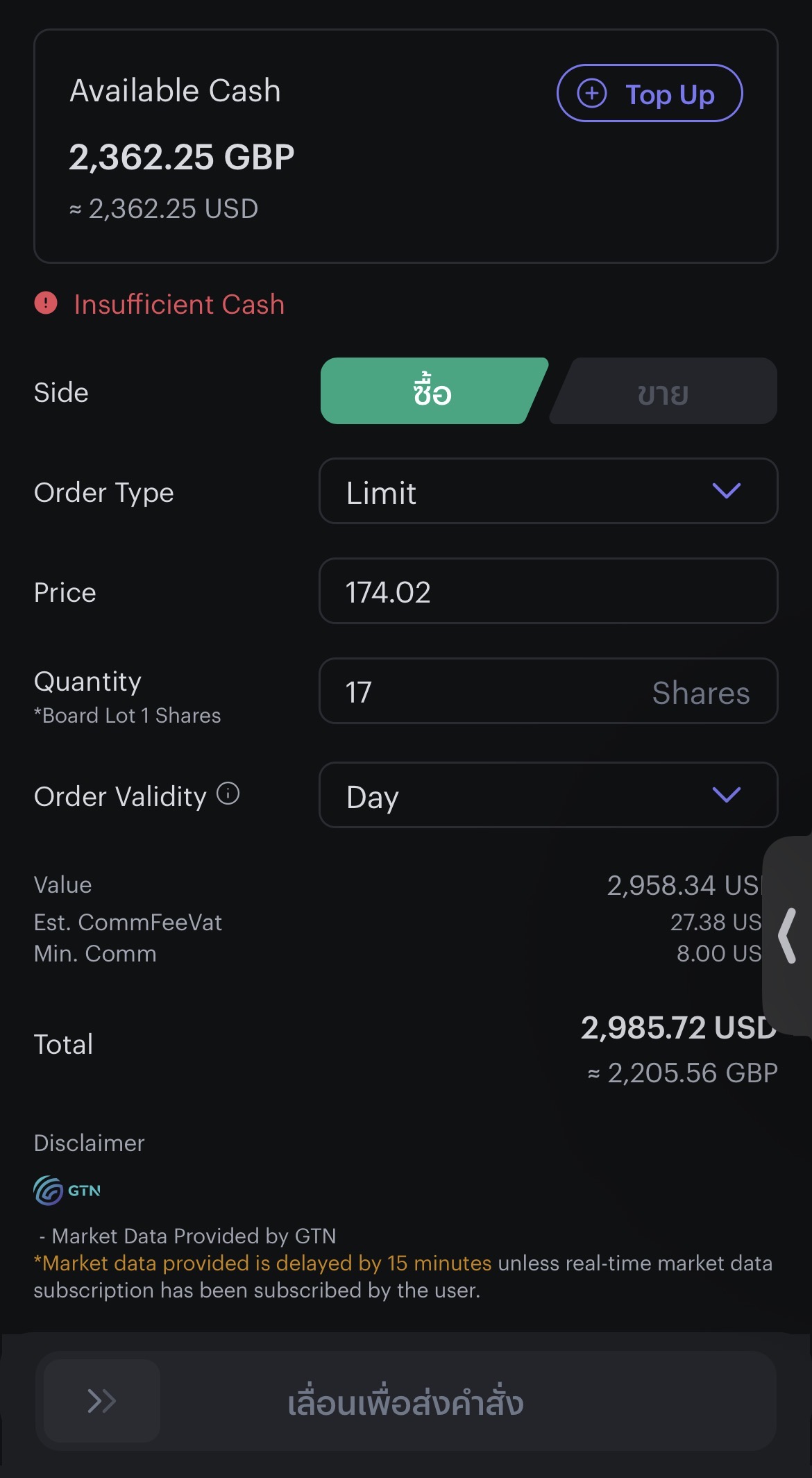812x1478 pixels.
Task: Click the red Insufficient Cash warning icon
Action: point(46,303)
